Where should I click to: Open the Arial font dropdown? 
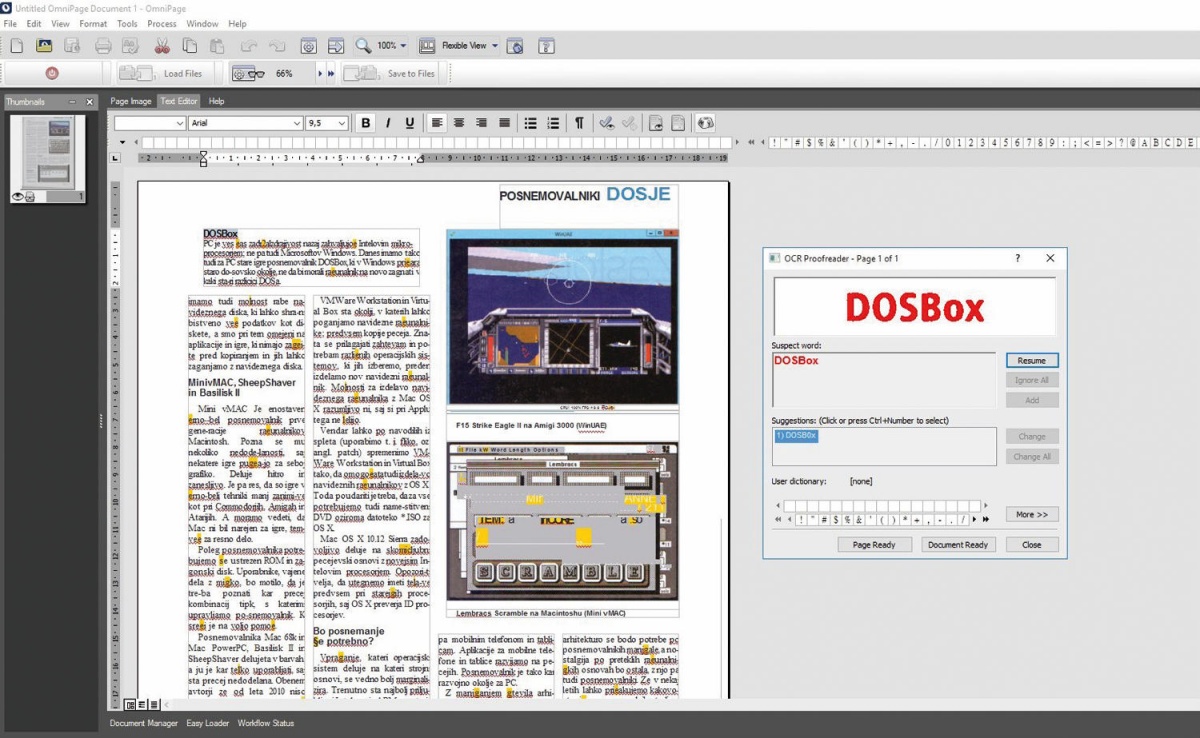pos(297,123)
